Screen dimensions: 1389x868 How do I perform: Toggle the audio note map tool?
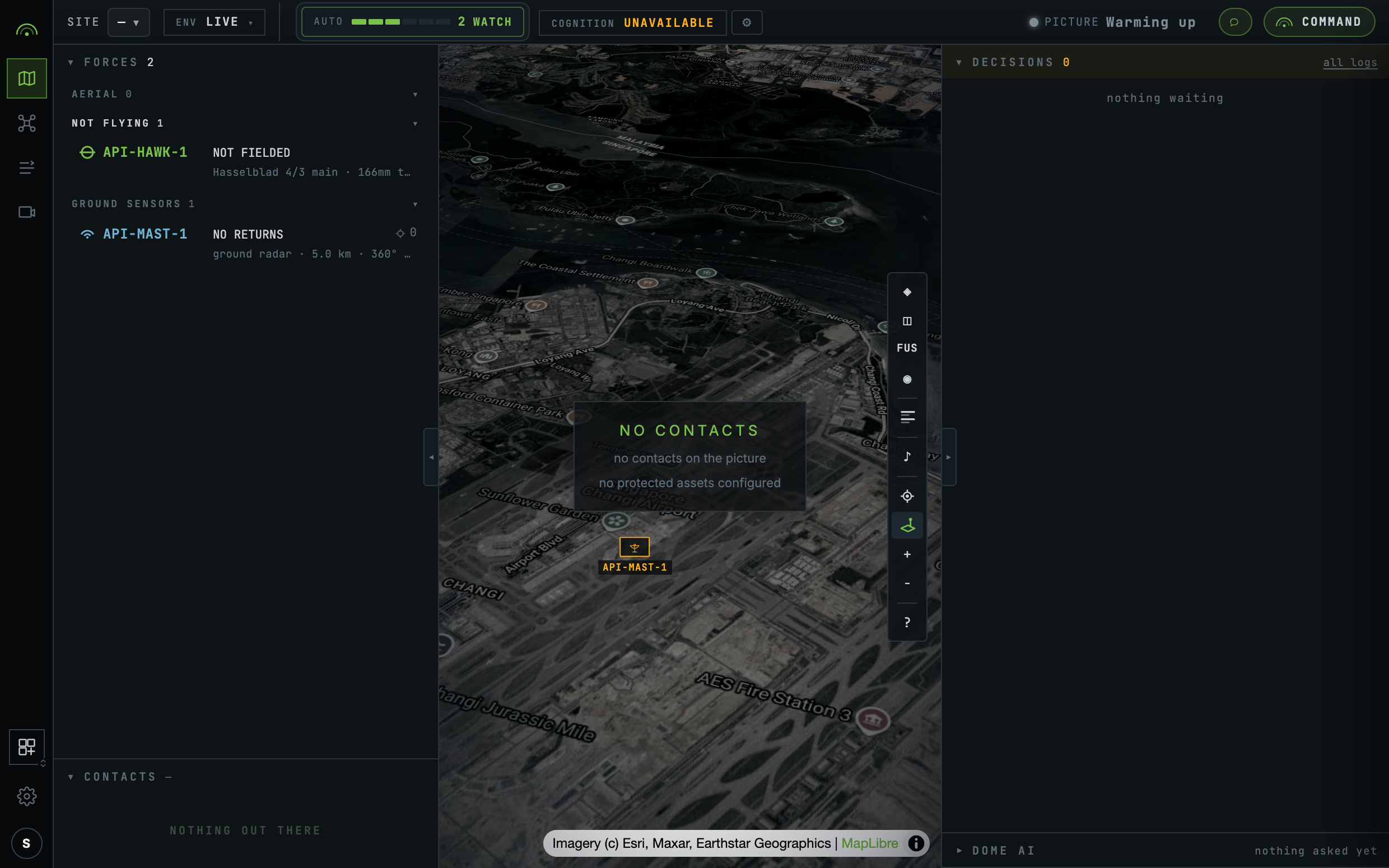click(907, 456)
